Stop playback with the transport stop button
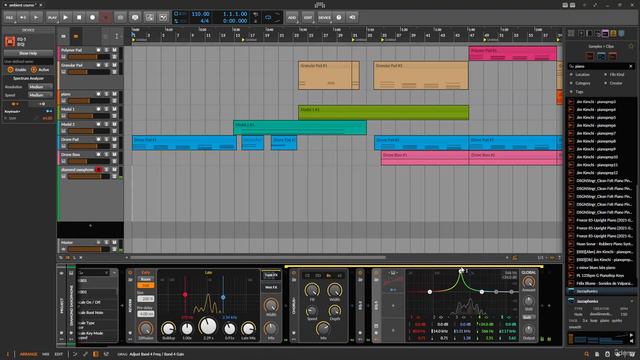640x360 pixels. coord(79,18)
